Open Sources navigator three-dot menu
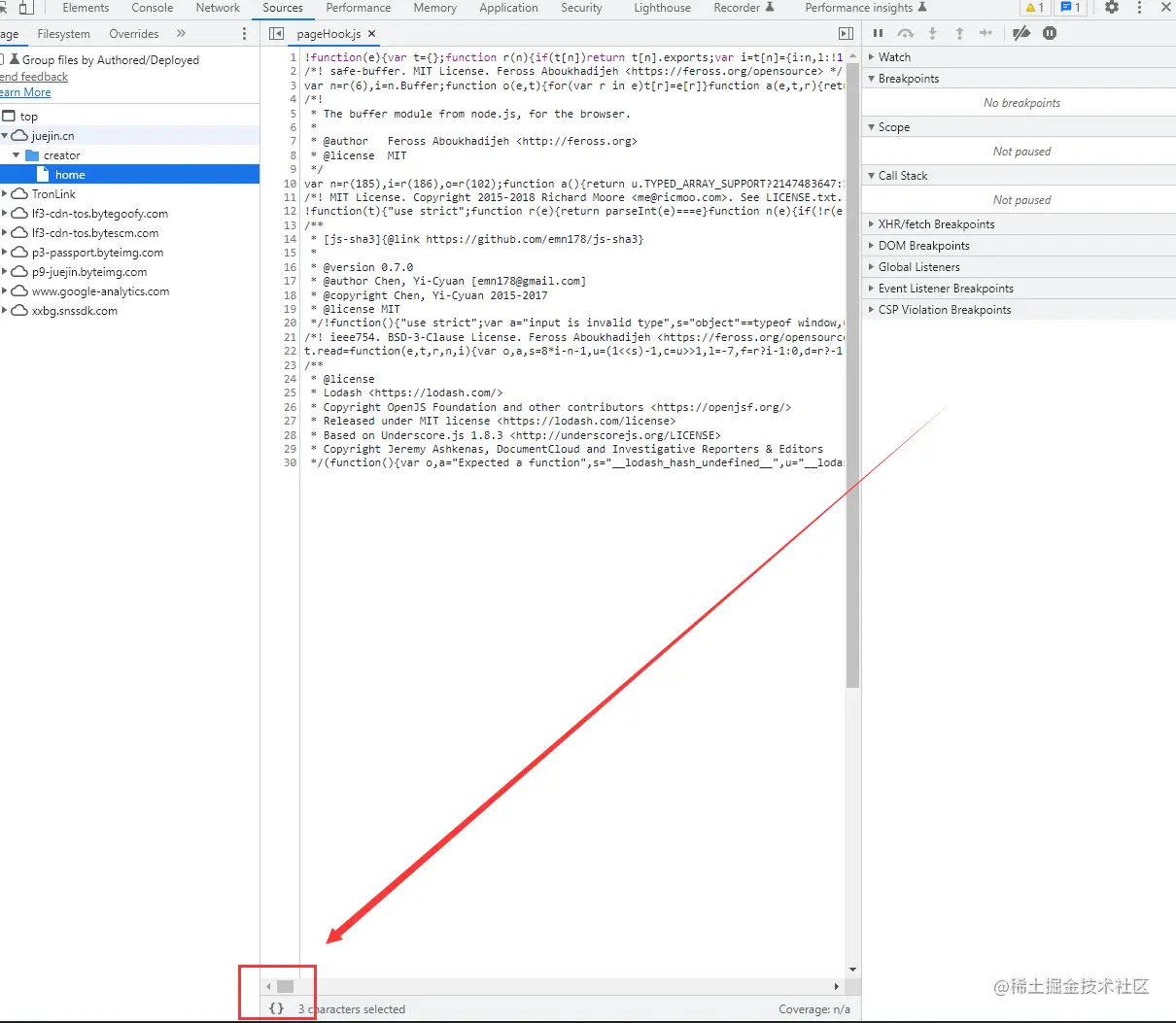The image size is (1176, 1023). point(244,34)
